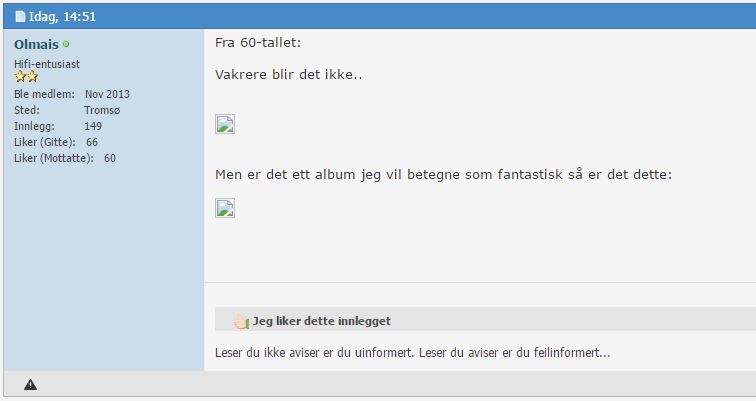Click the thumbs-up like icon
756x401 pixels.
pyautogui.click(x=241, y=321)
